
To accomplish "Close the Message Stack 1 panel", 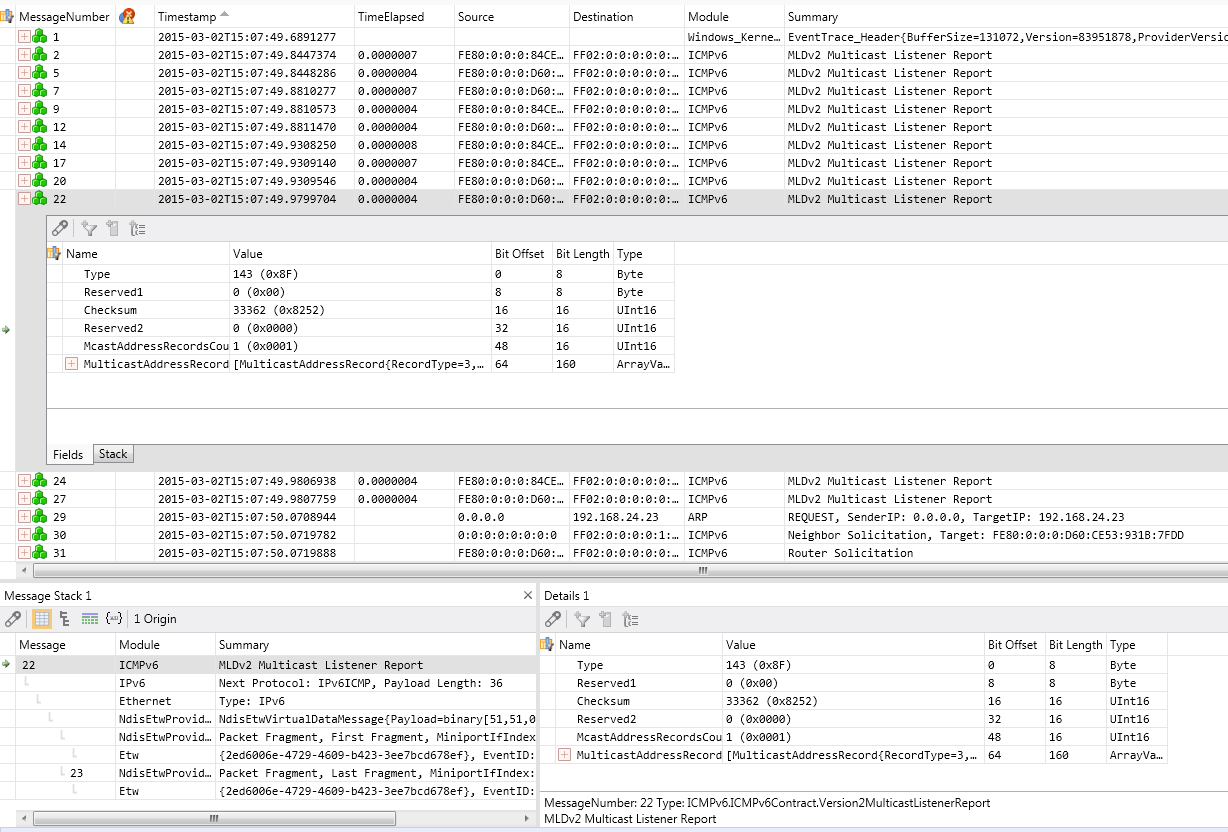I will click(x=528, y=595).
